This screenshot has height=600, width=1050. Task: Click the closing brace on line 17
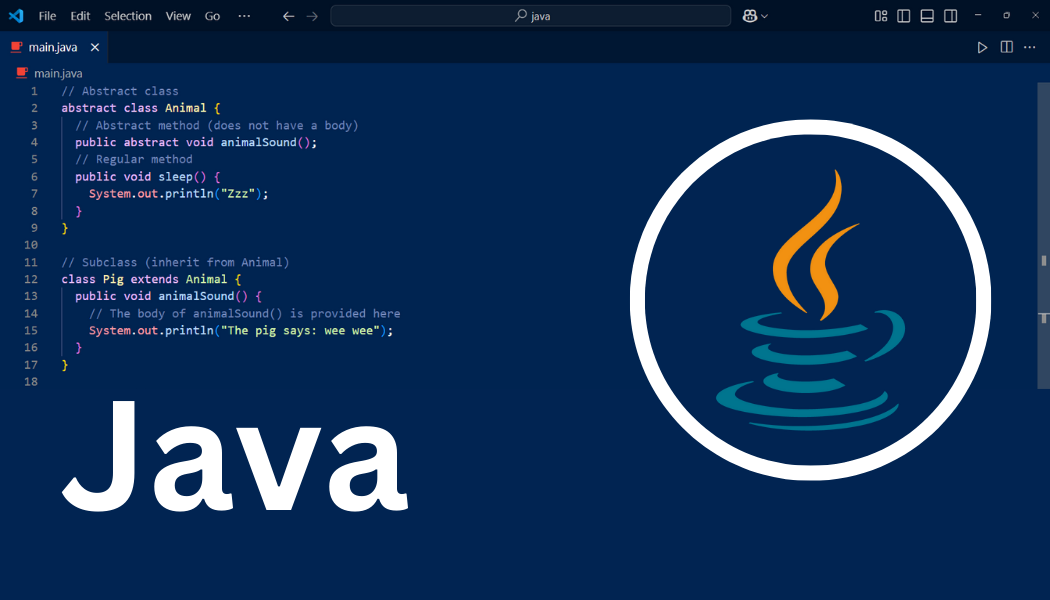click(x=65, y=365)
